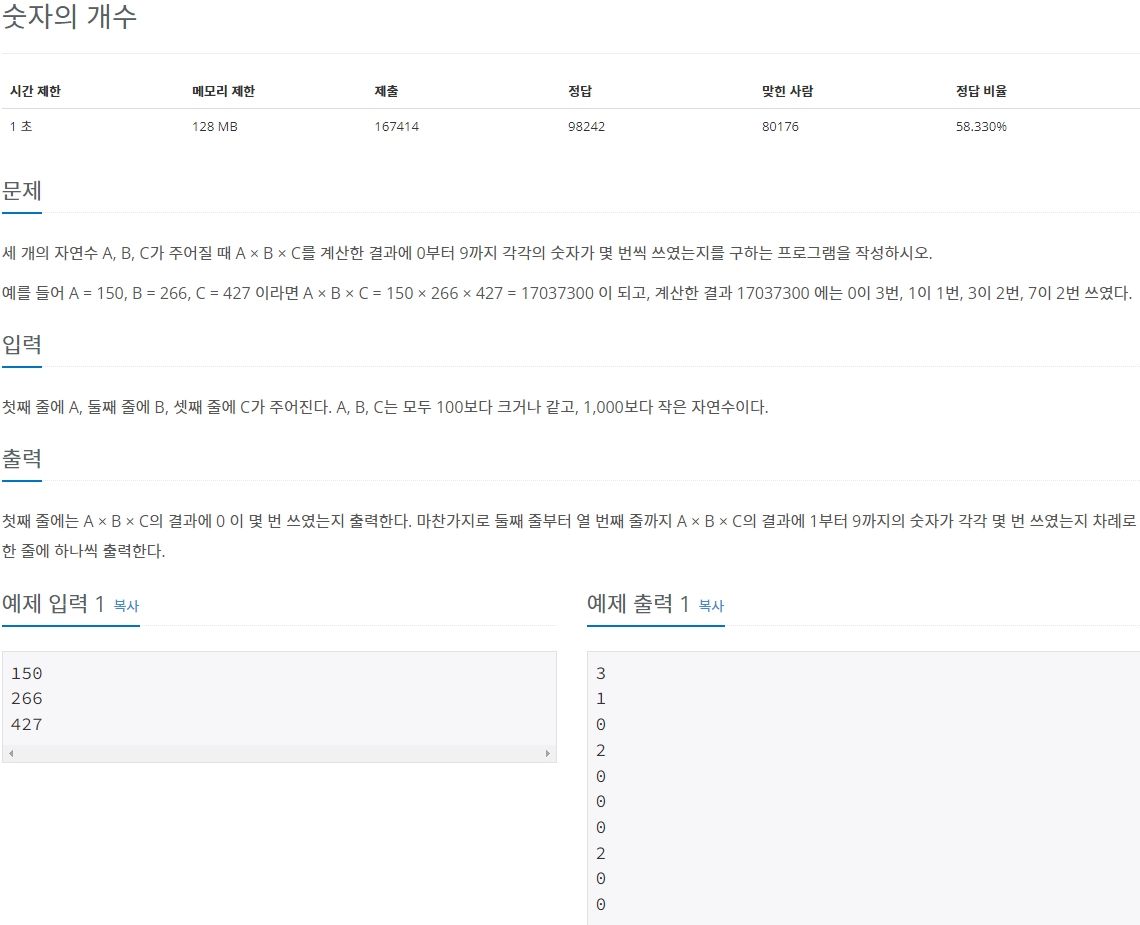Viewport: 1140px width, 925px height.
Task: Click the 정답 비율 column header
Action: point(981,91)
